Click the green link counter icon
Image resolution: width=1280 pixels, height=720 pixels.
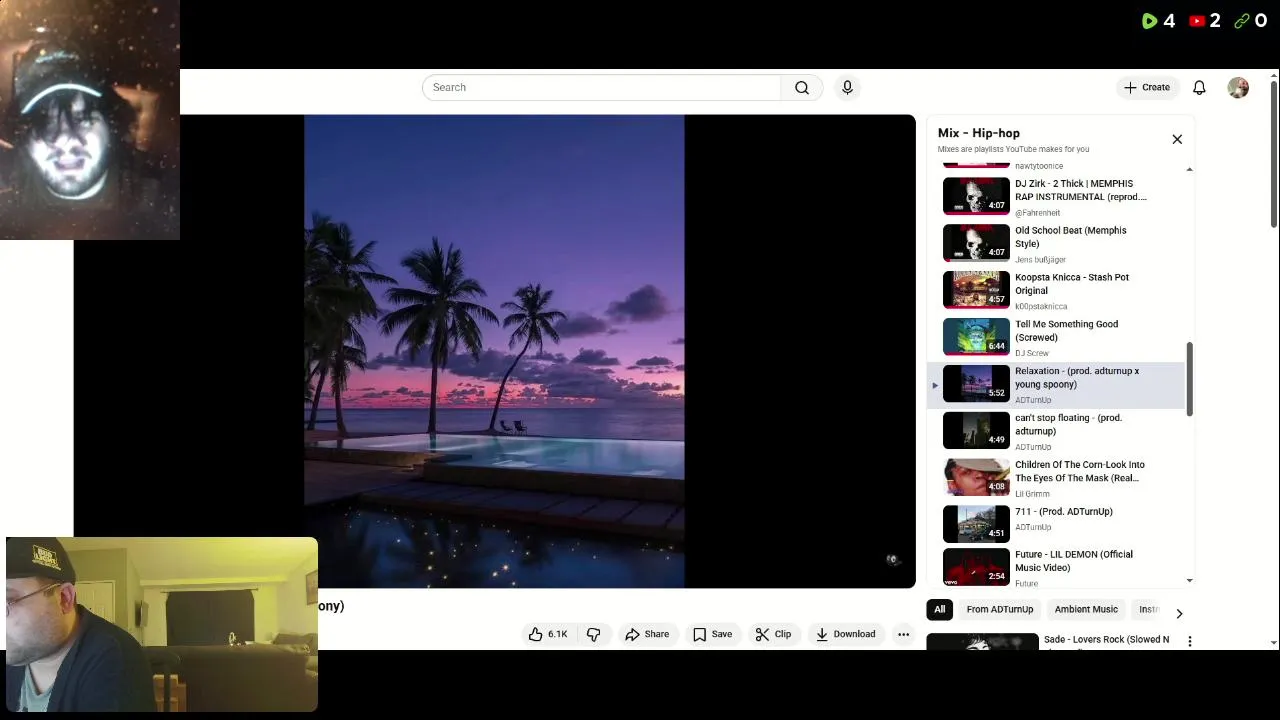(x=1242, y=21)
